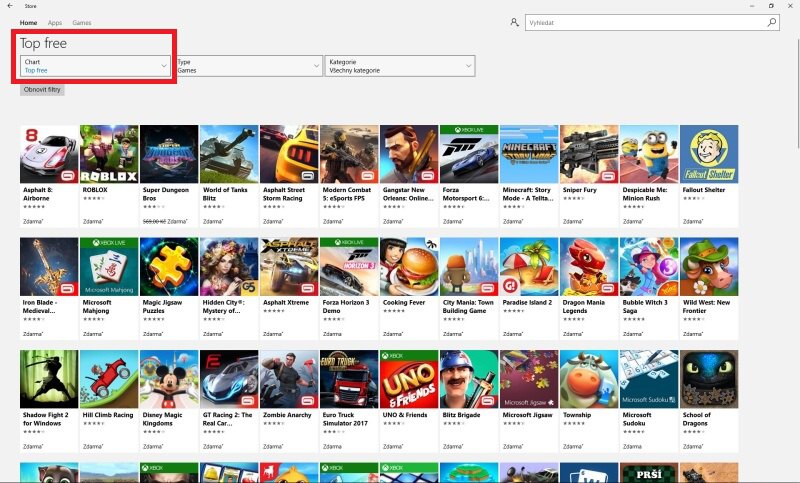Select School of Dragons icon
The image size is (800, 483).
point(709,379)
